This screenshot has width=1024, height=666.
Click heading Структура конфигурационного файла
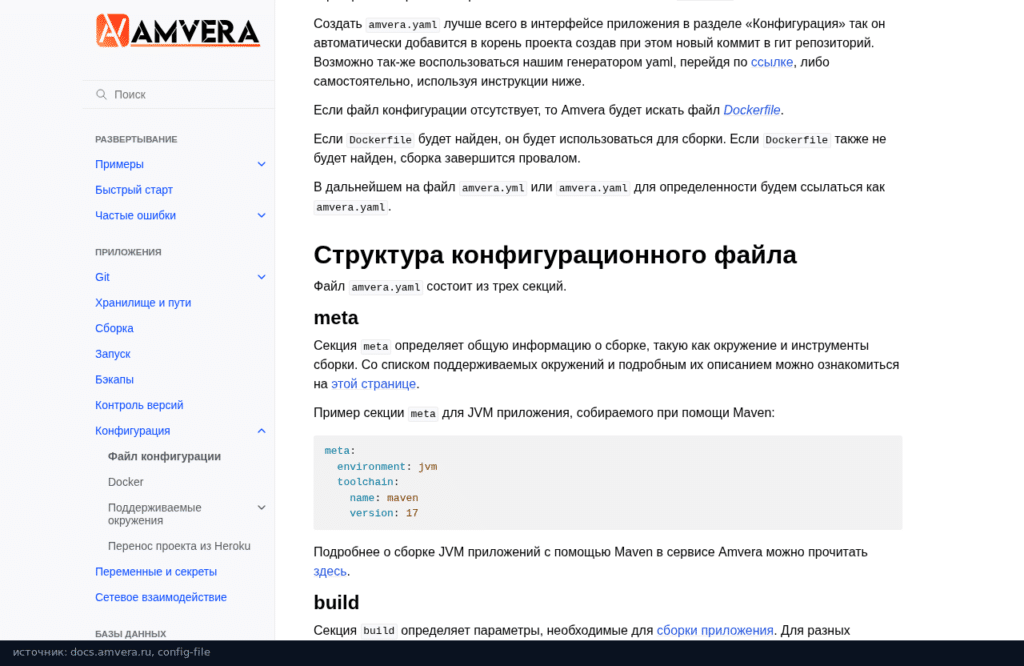click(x=555, y=255)
